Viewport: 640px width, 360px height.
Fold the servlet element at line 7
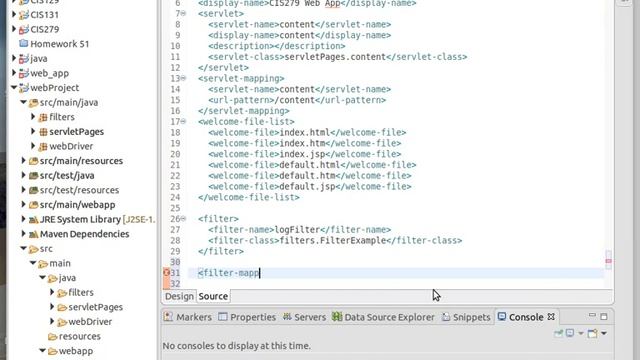(x=183, y=13)
